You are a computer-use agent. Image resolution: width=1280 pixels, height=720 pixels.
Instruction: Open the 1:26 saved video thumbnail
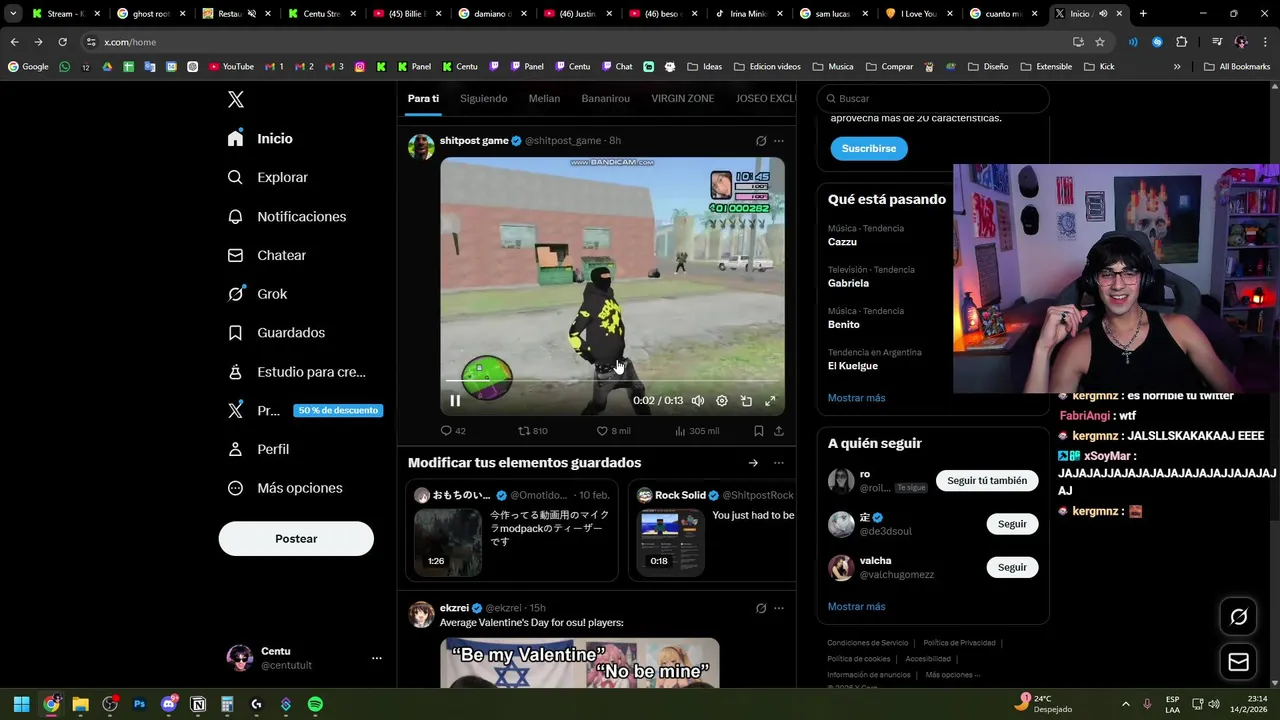tap(448, 541)
